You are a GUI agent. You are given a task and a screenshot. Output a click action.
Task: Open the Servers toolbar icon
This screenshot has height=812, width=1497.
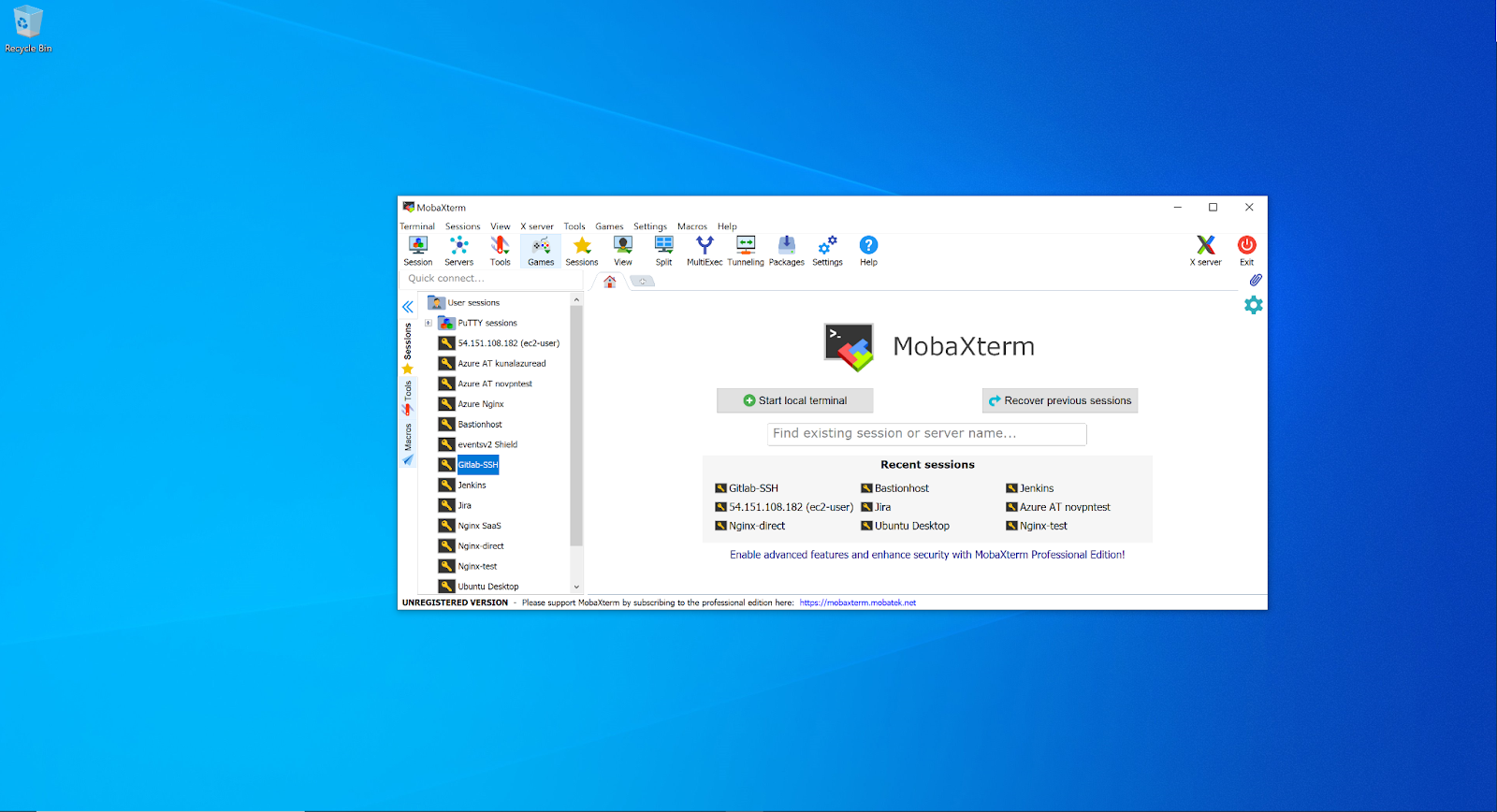458,251
